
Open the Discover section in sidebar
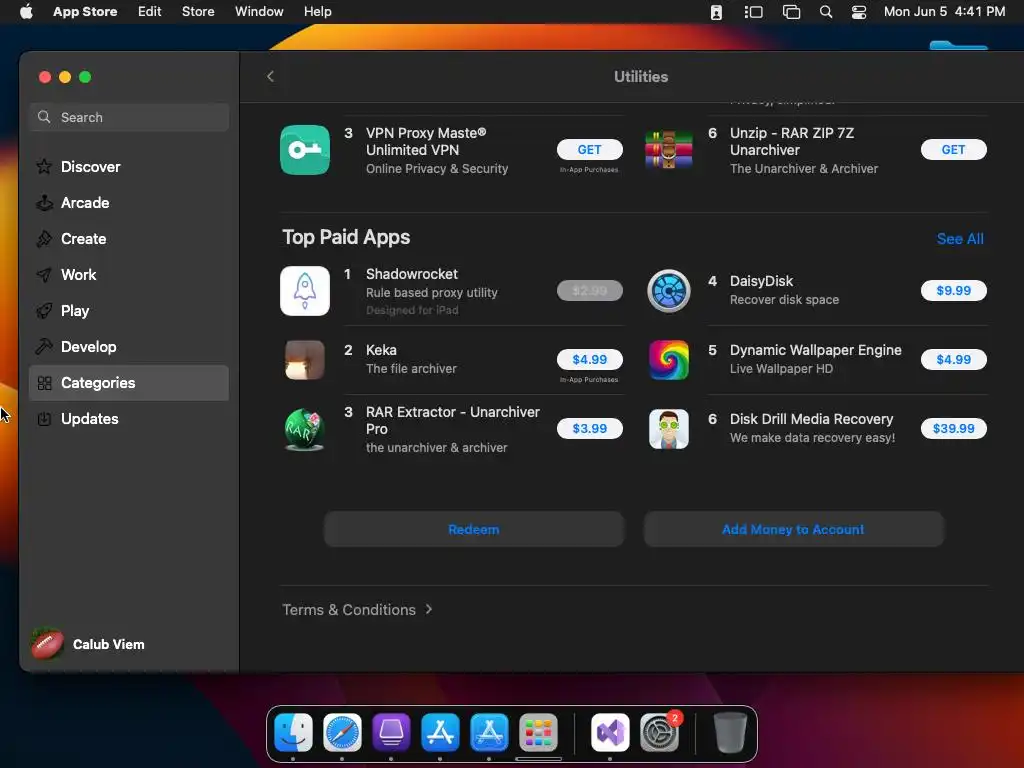[x=129, y=167]
